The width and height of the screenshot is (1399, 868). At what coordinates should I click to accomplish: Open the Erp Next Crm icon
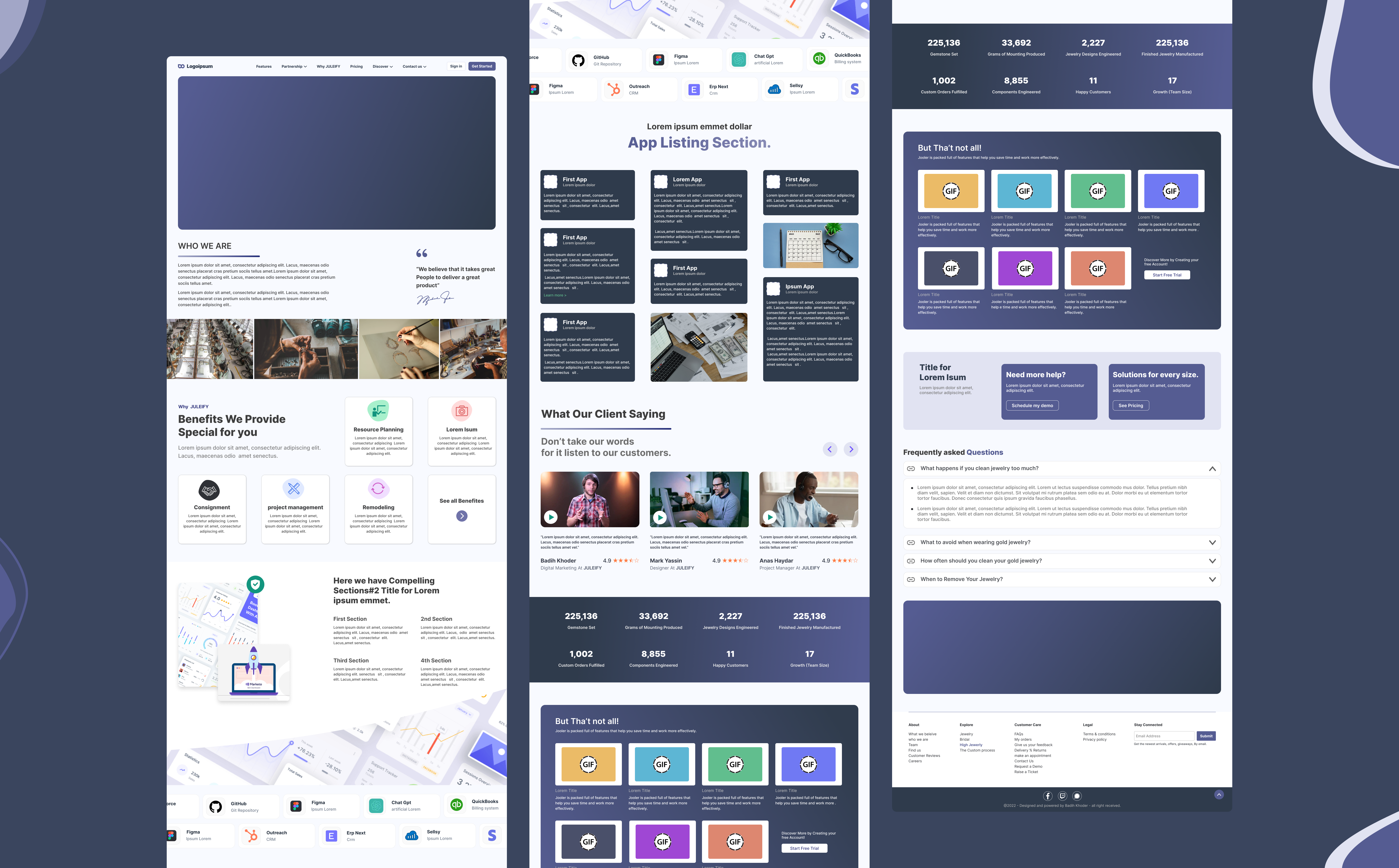tap(695, 89)
